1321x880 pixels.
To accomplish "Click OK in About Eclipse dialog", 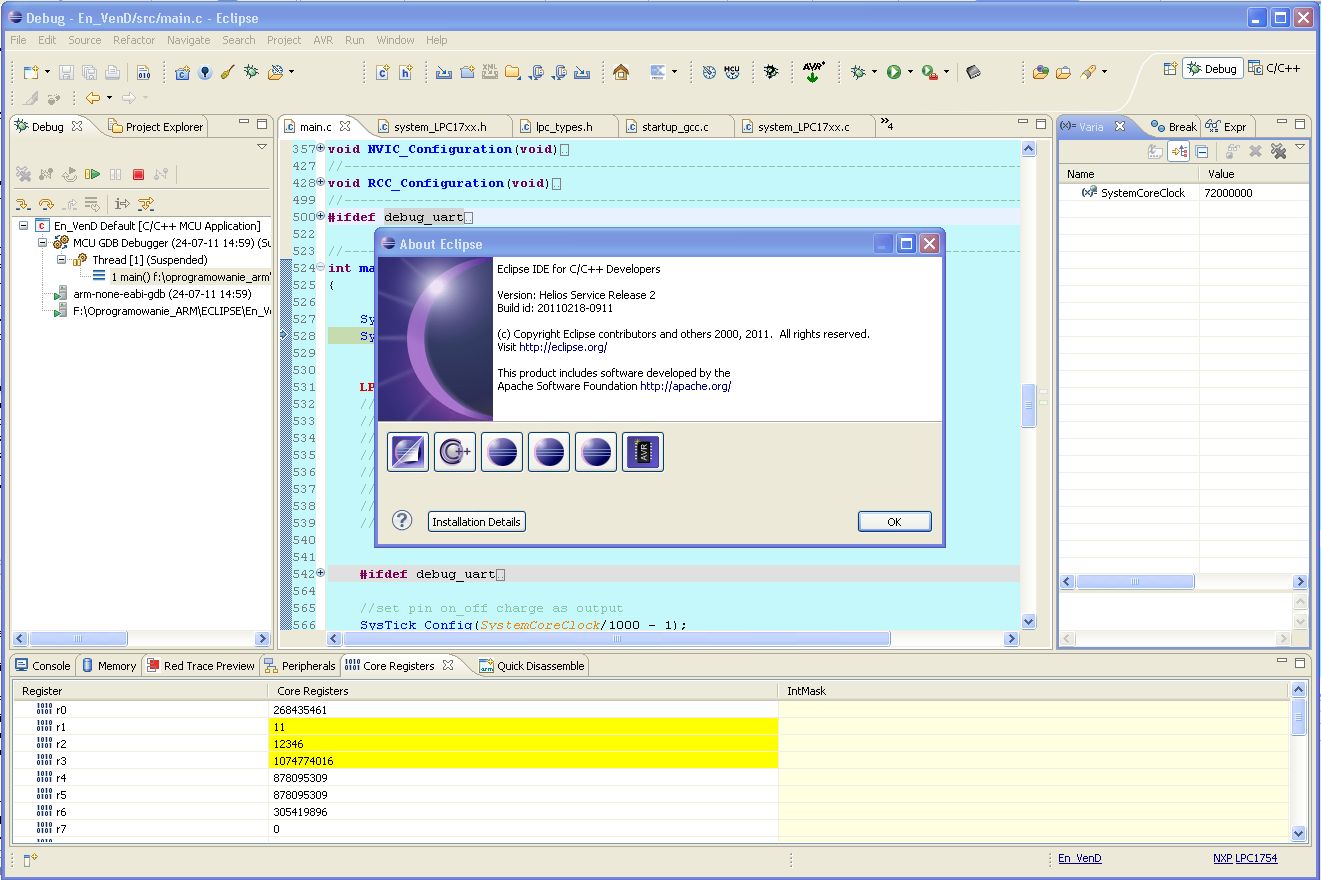I will click(894, 522).
